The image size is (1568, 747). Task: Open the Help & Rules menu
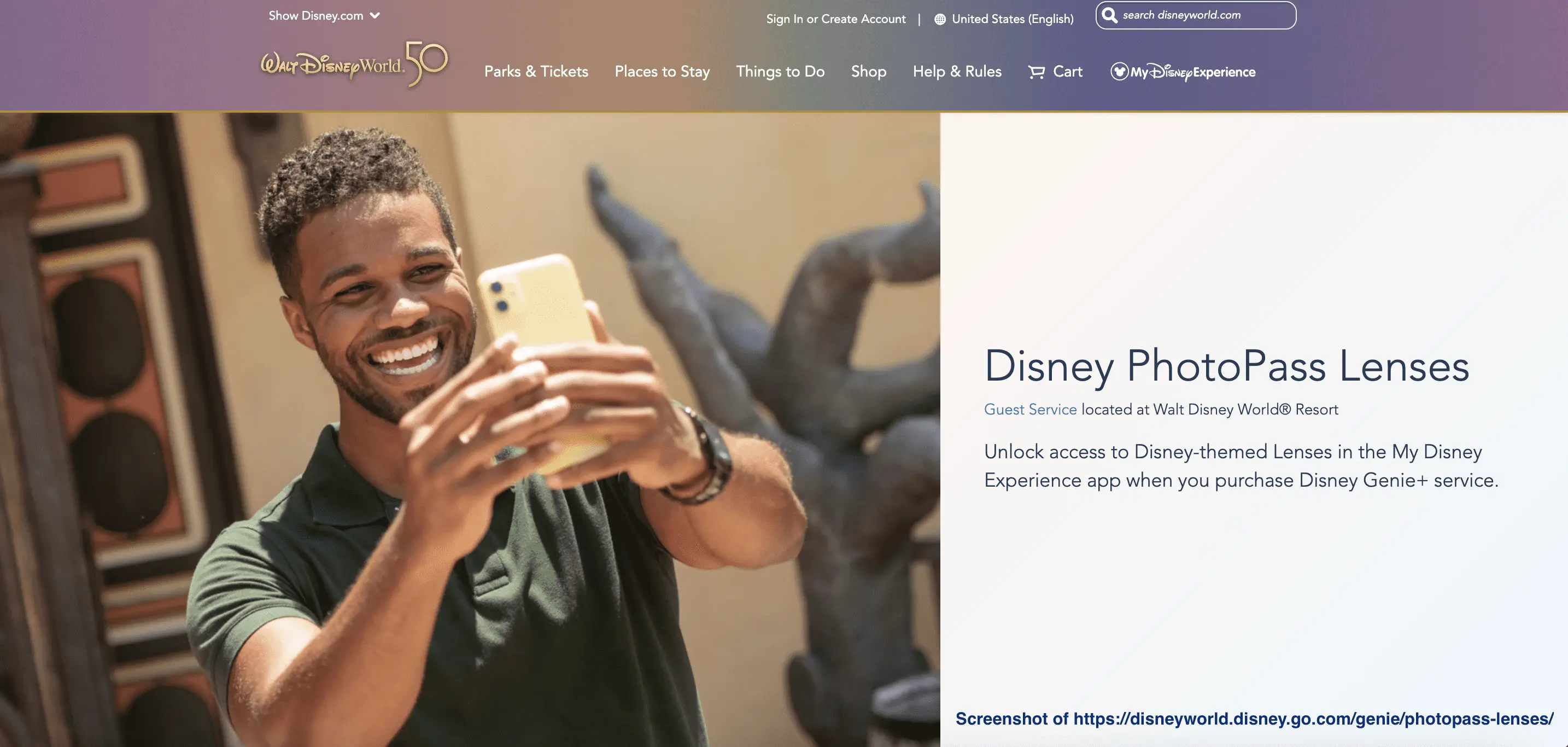click(957, 72)
